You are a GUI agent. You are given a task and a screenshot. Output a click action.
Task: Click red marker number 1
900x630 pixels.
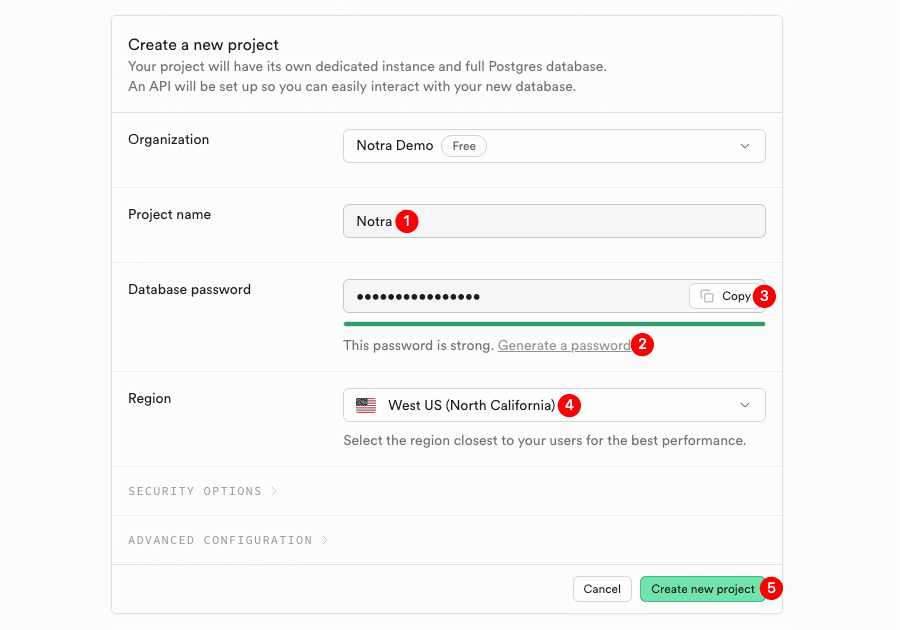[x=406, y=221]
